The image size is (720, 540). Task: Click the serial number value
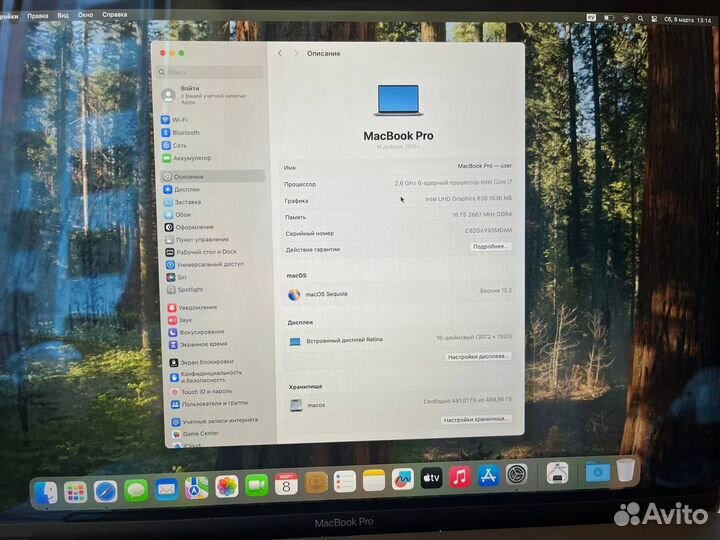click(488, 231)
